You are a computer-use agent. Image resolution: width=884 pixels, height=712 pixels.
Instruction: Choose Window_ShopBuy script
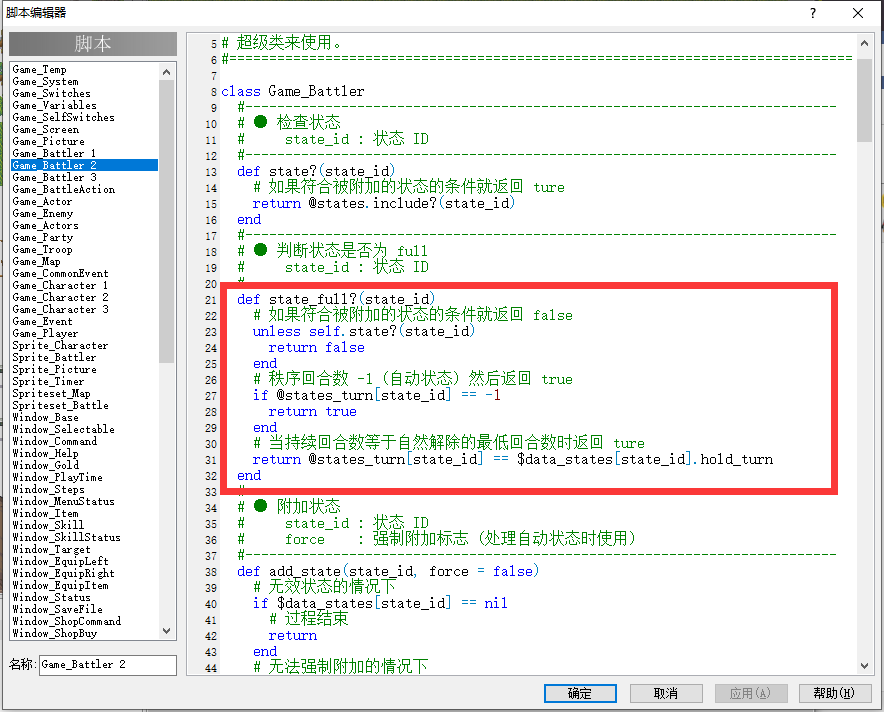[x=55, y=633]
